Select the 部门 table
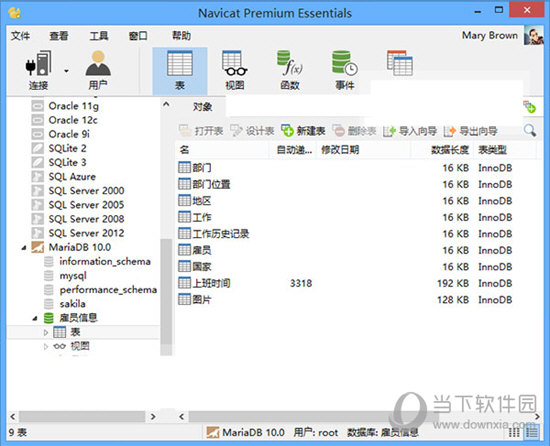 point(195,168)
